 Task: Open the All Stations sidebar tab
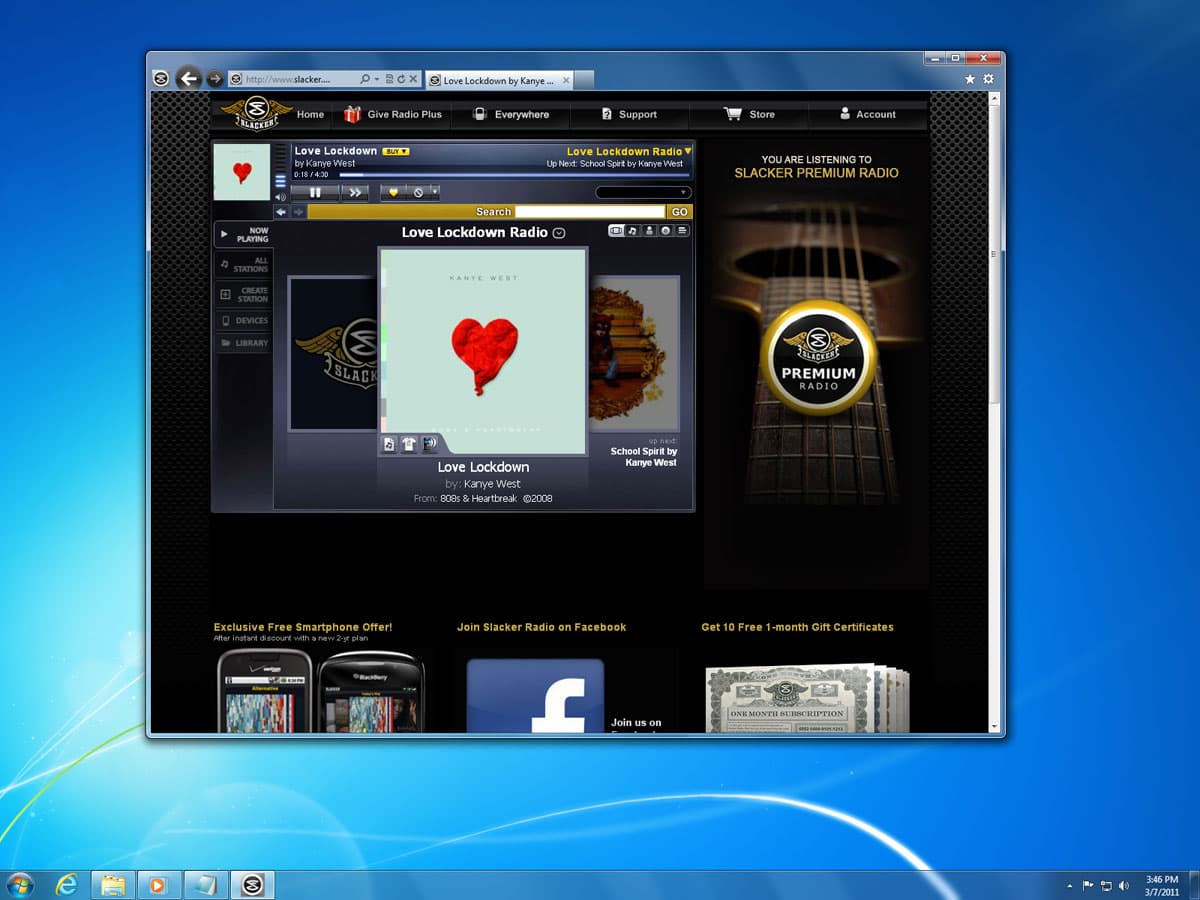(x=243, y=265)
